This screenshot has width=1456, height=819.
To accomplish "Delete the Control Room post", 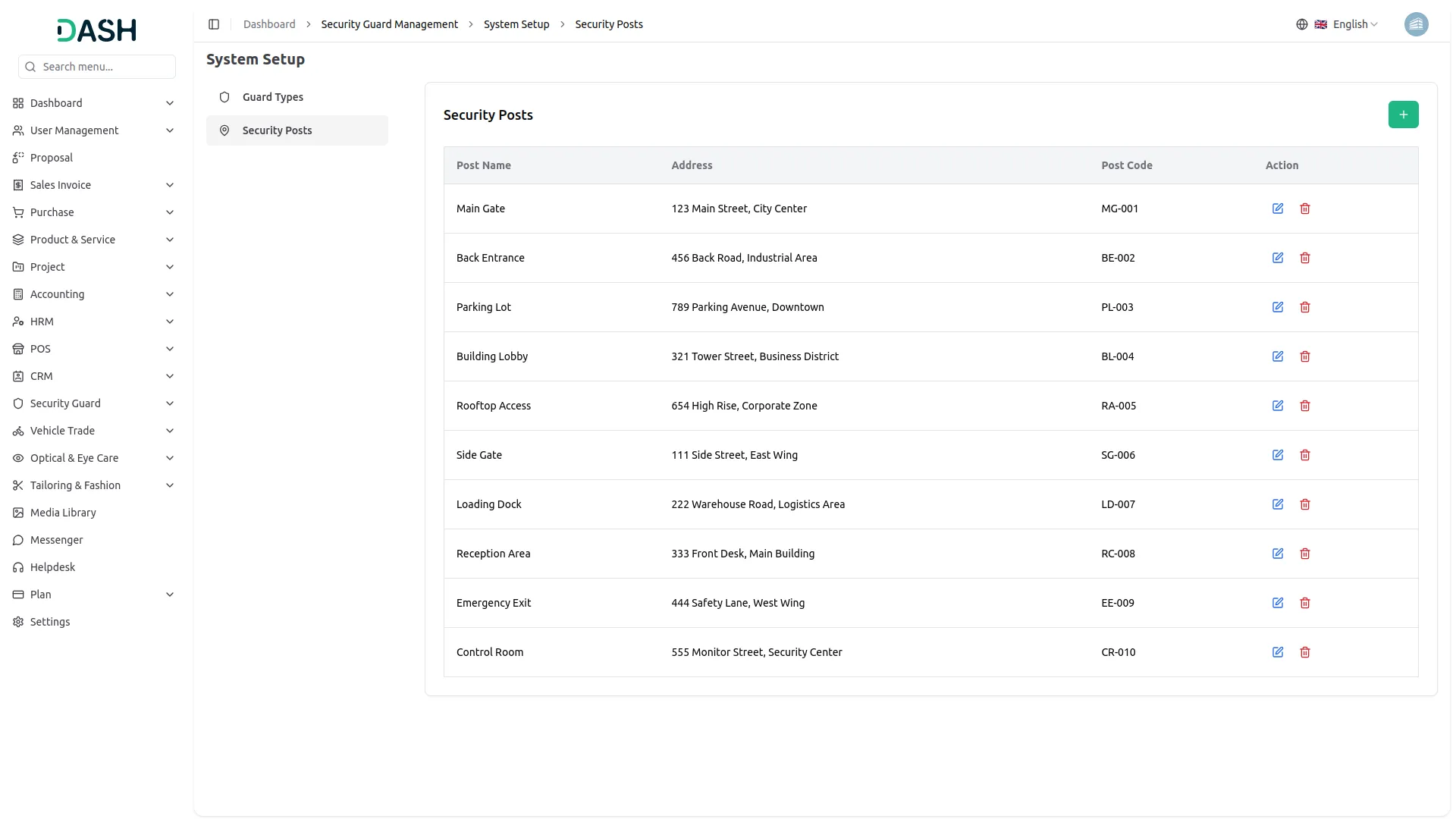I will (x=1305, y=652).
